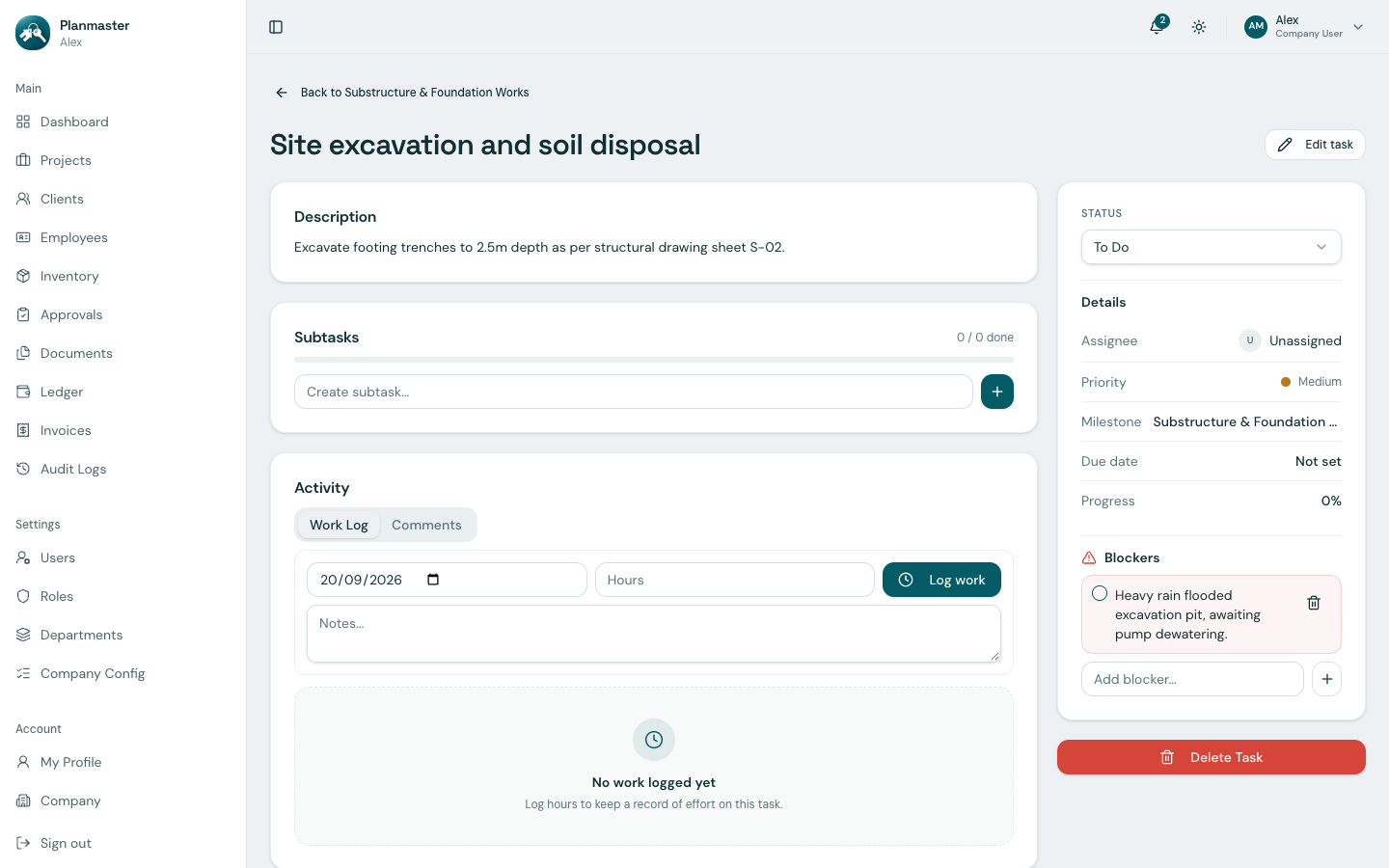Click the Log work button

(941, 580)
